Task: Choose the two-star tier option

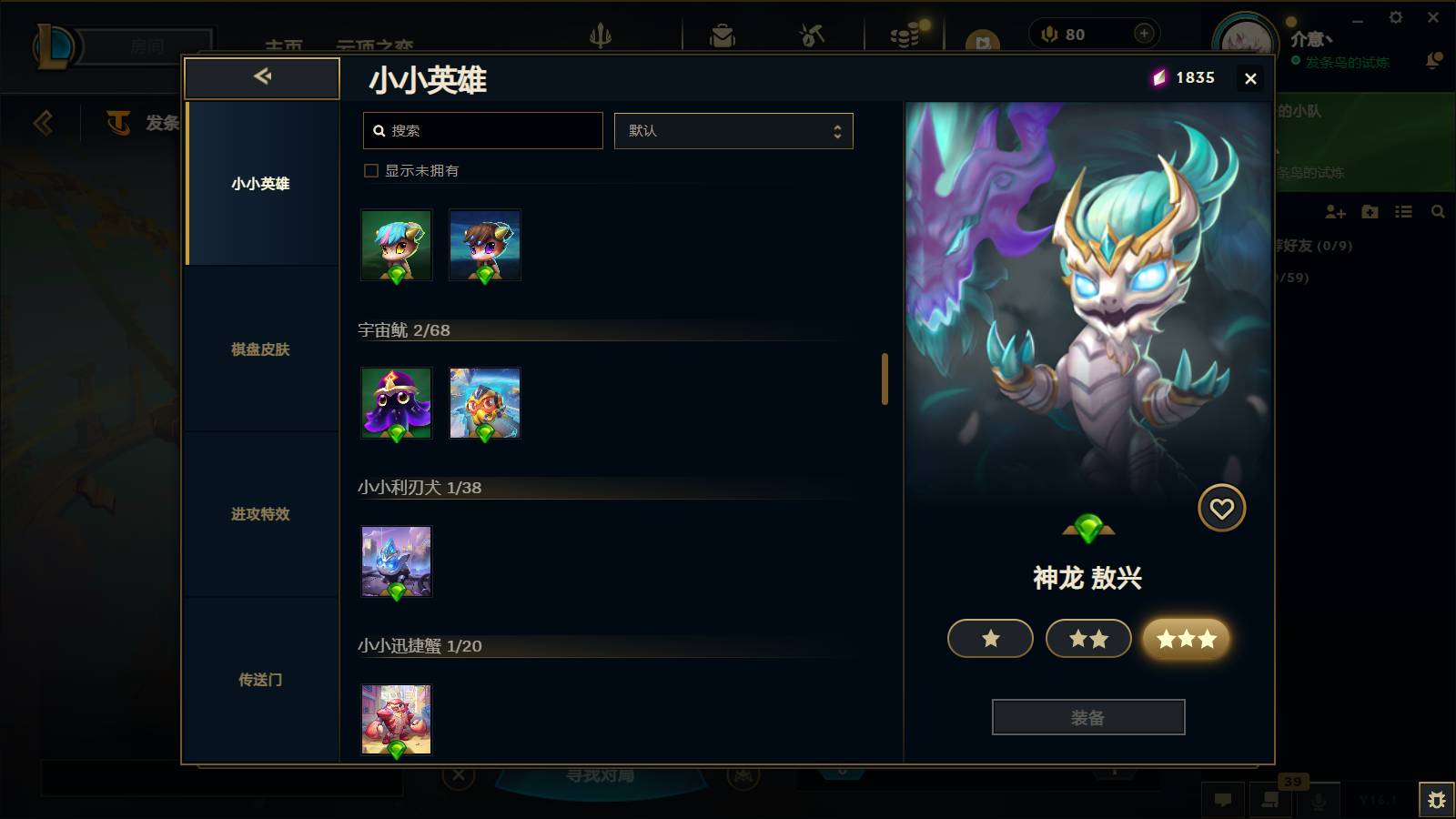Action: coord(1088,639)
